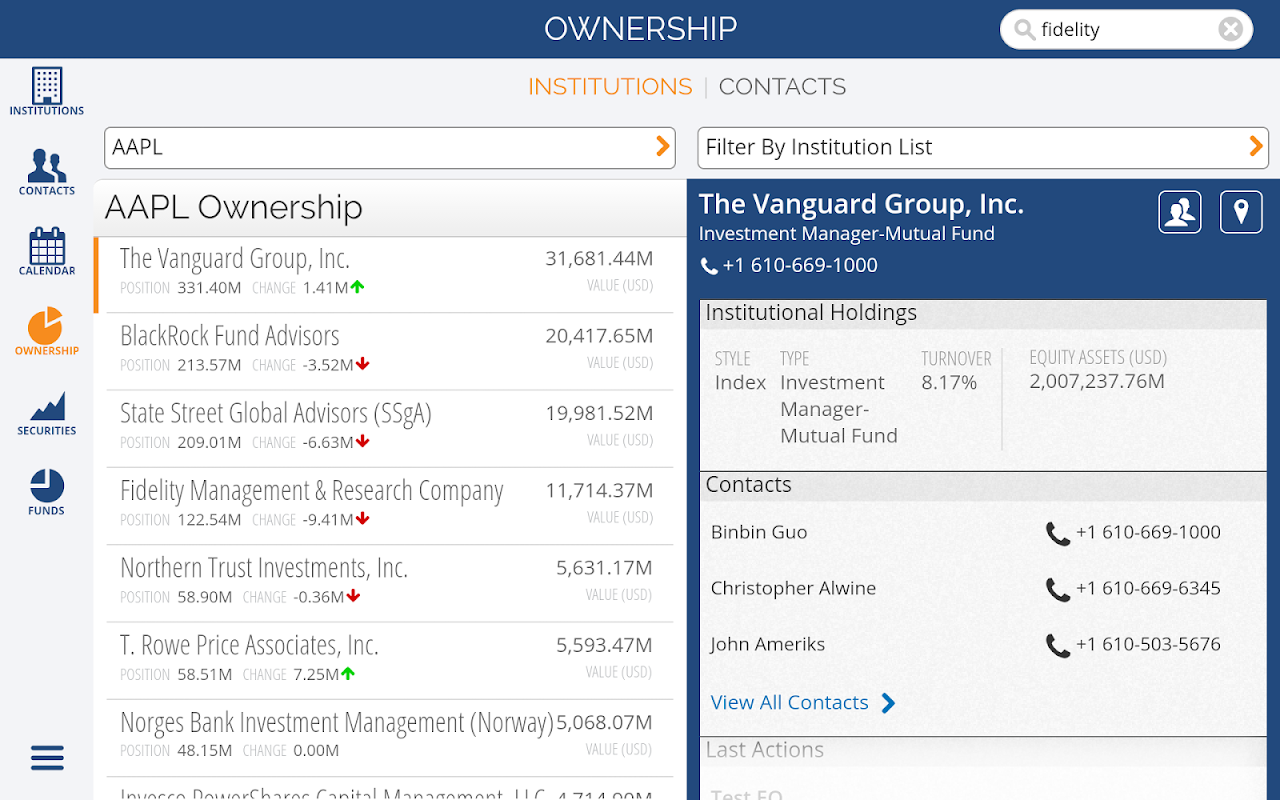Open Vanguard contacts icon button
Image resolution: width=1280 pixels, height=800 pixels.
click(x=1180, y=212)
